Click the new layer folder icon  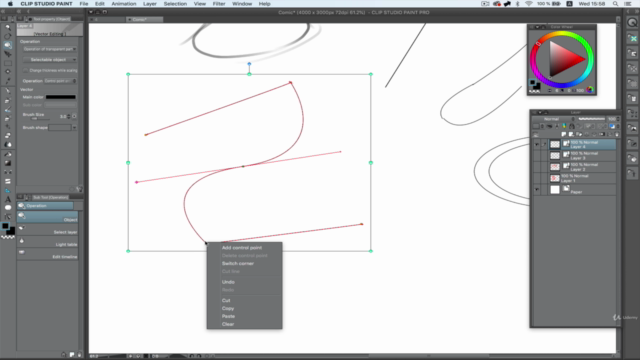coord(579,134)
